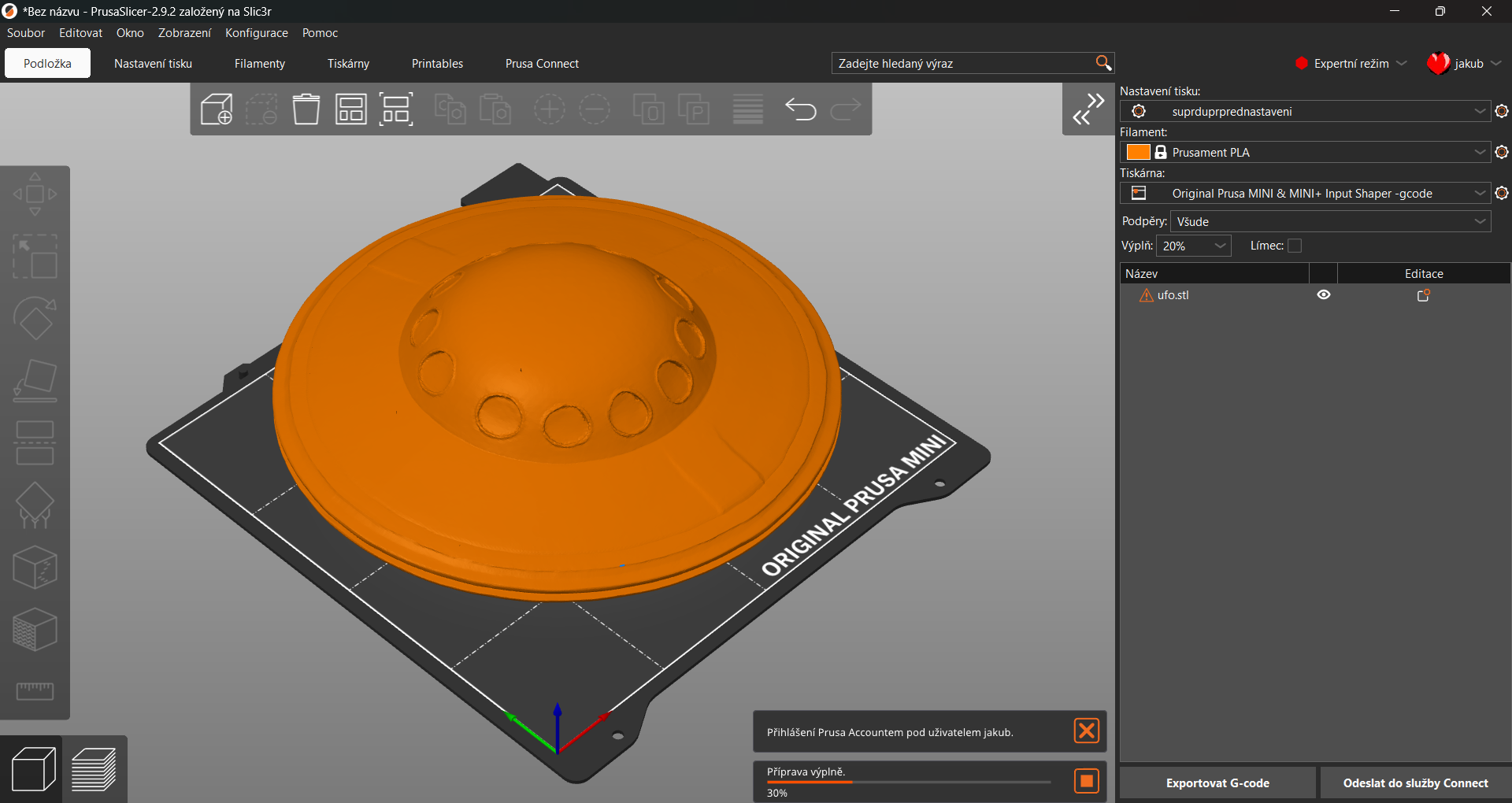The image size is (1512, 803).
Task: Toggle the Límec checkbox
Action: (x=1295, y=246)
